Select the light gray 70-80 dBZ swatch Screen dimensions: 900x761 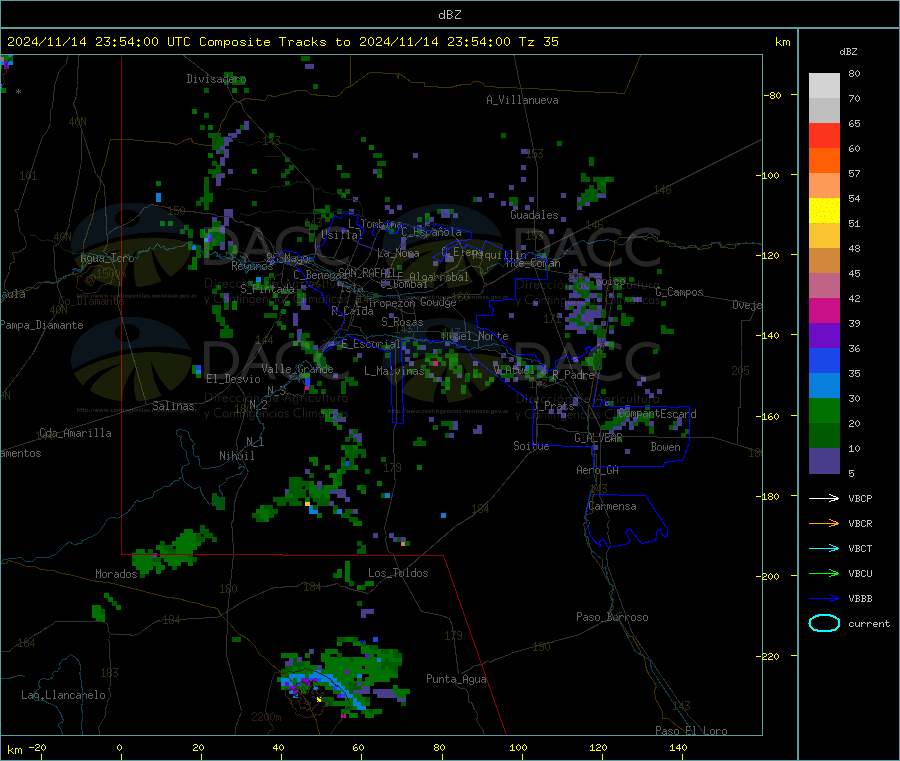point(824,86)
